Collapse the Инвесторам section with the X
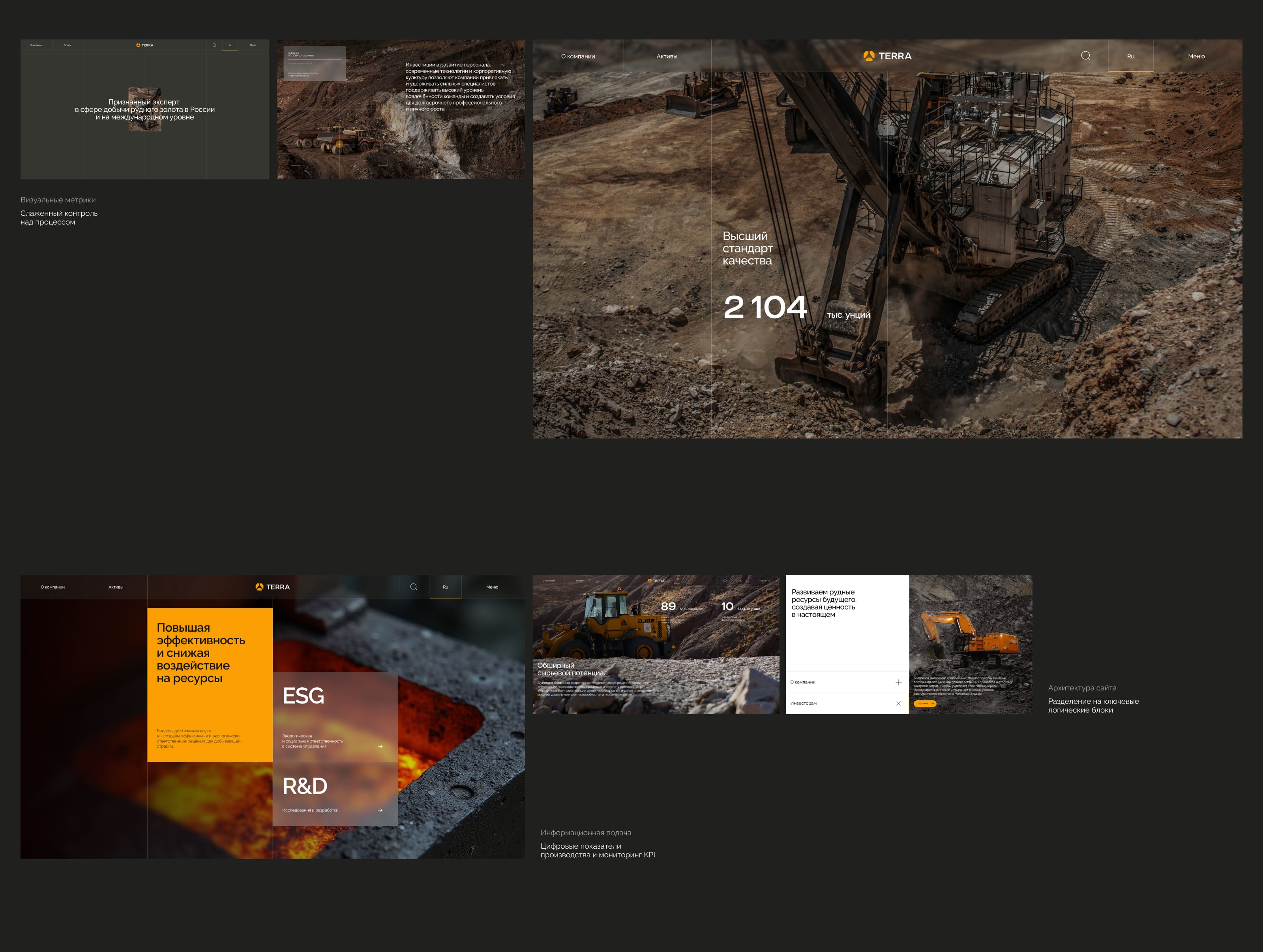This screenshot has width=1263, height=952. coord(899,703)
